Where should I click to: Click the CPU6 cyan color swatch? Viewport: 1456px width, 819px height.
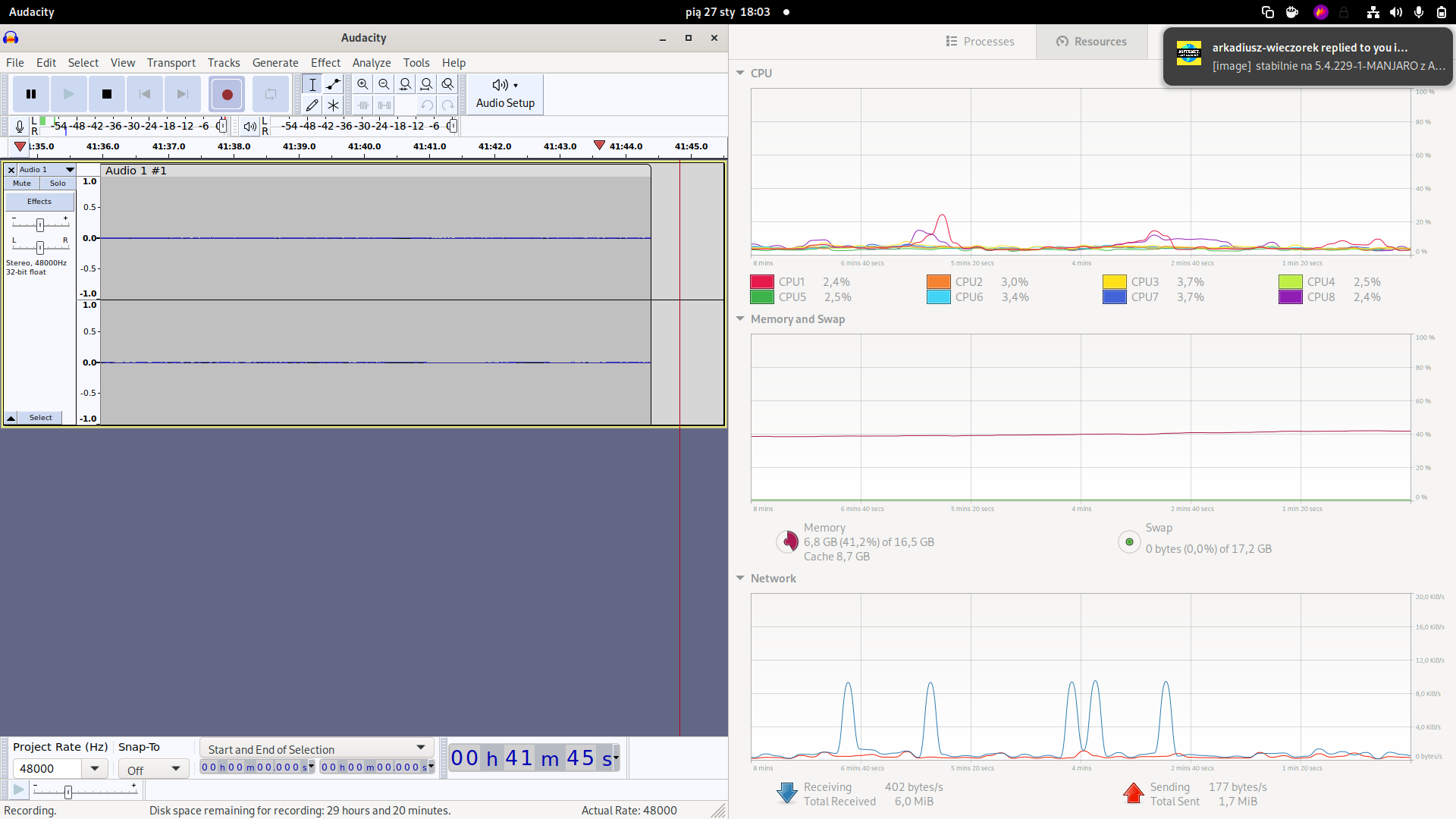pos(939,297)
